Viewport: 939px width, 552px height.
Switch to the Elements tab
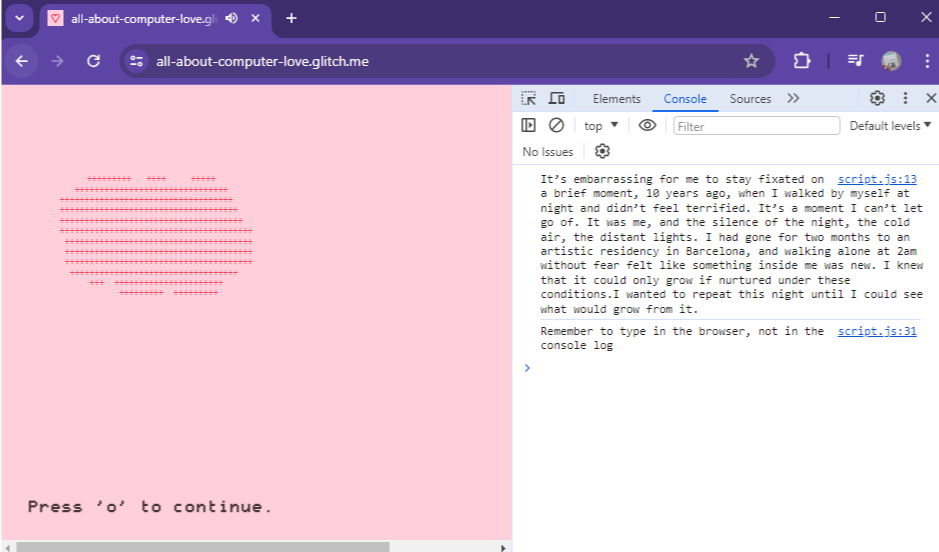(616, 99)
